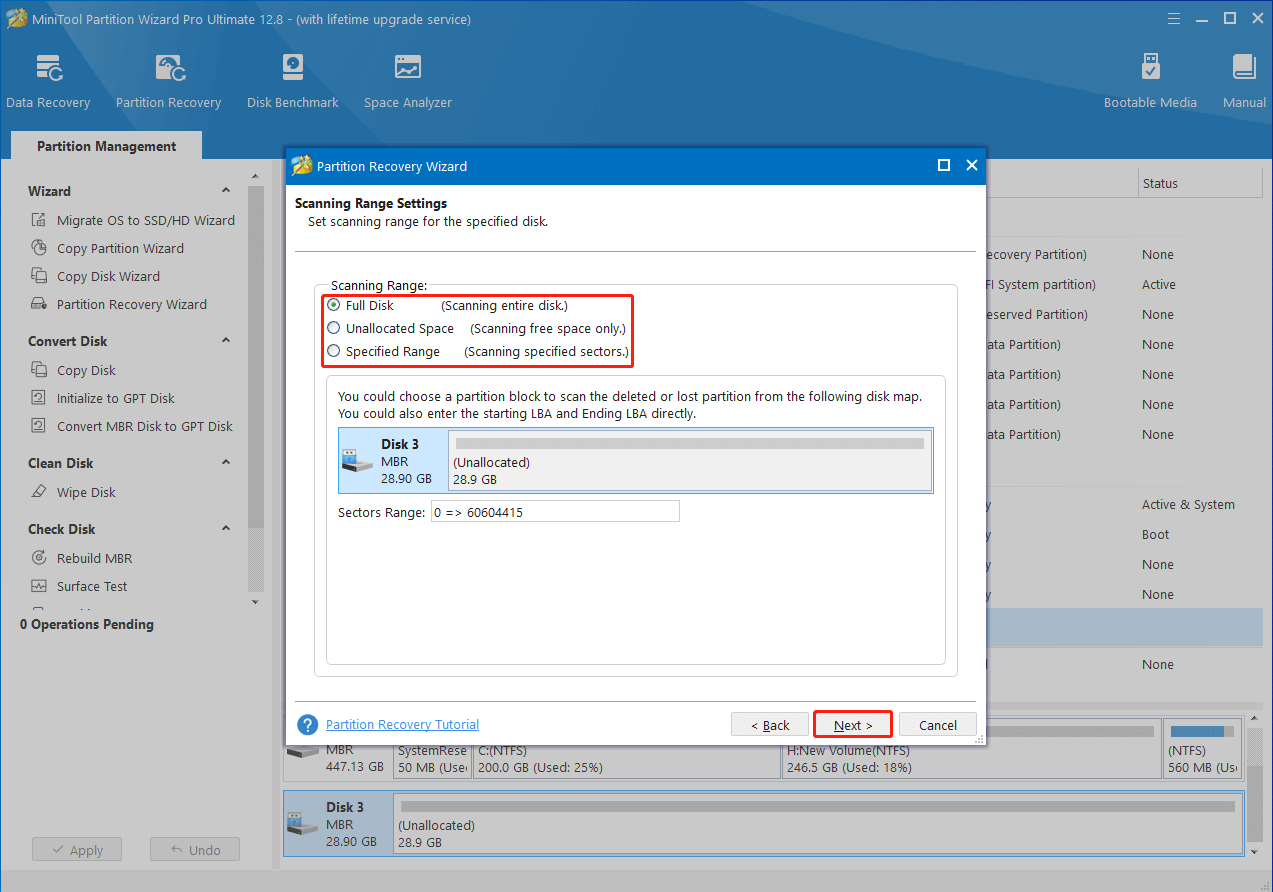Open Data Recovery tool
Screen dimensions: 1273x892
48,82
